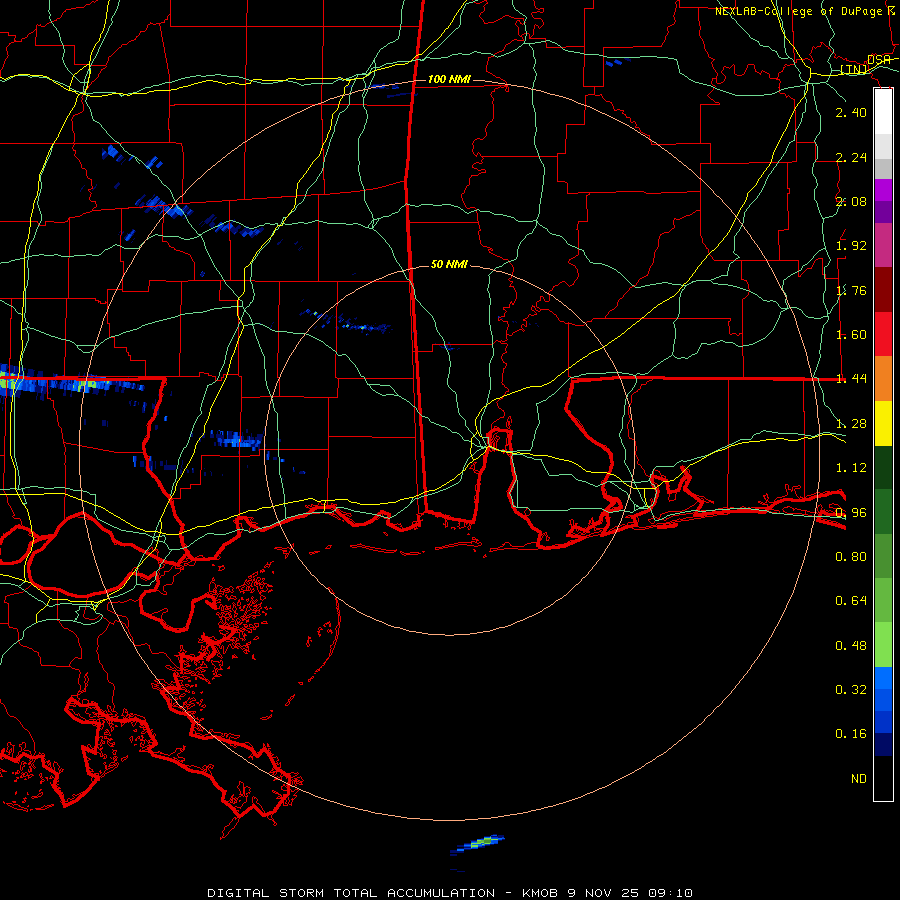Click the 1.44 legend value
The width and height of the screenshot is (900, 900).
click(851, 379)
